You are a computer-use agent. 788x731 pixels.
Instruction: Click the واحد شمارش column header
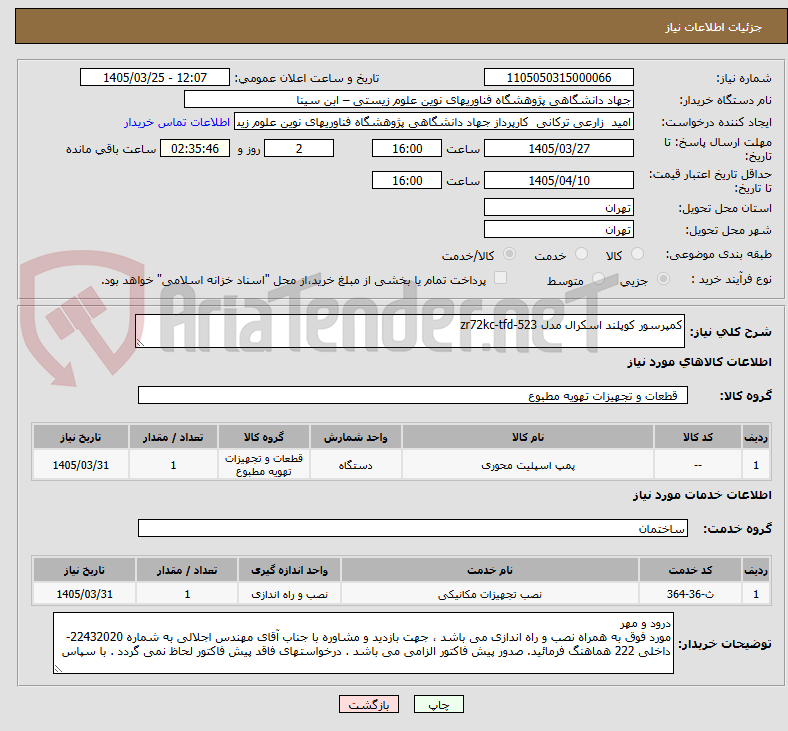pyautogui.click(x=355, y=437)
